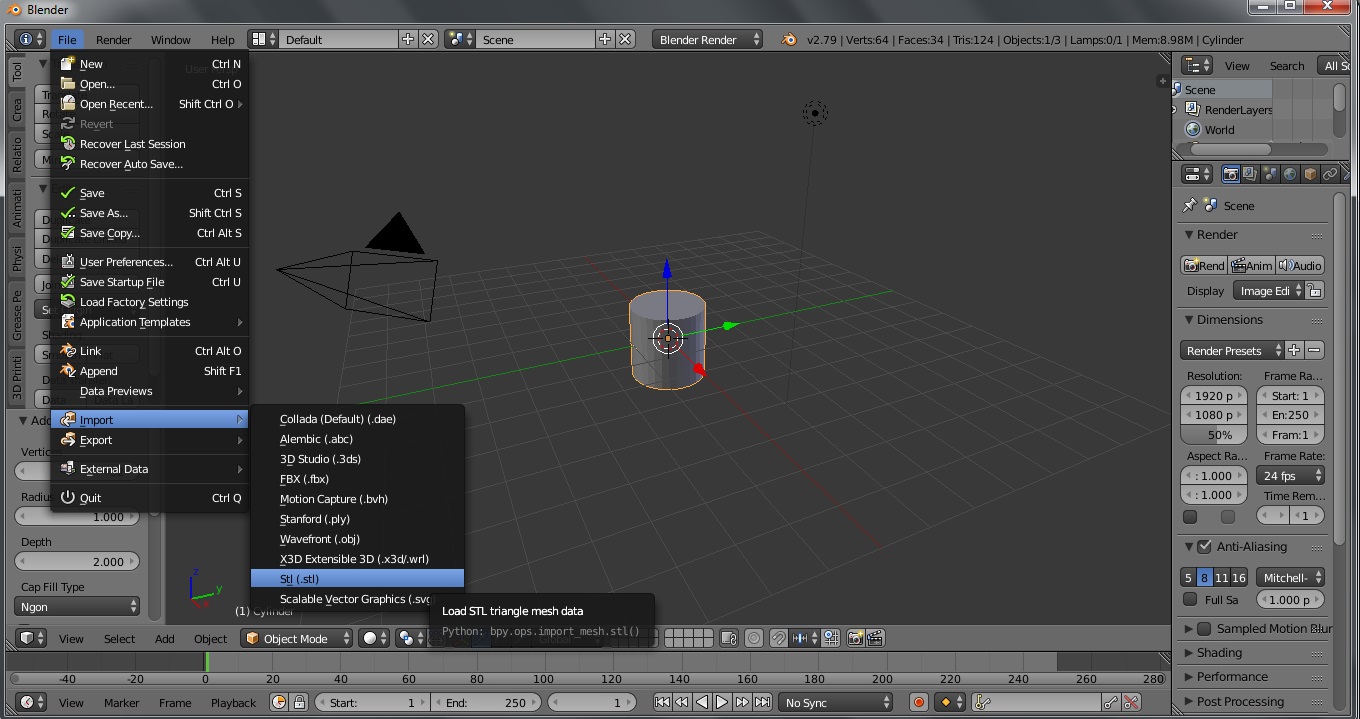1360x719 pixels.
Task: Toggle the Anti-Aliasing checkbox
Action: (x=1204, y=547)
